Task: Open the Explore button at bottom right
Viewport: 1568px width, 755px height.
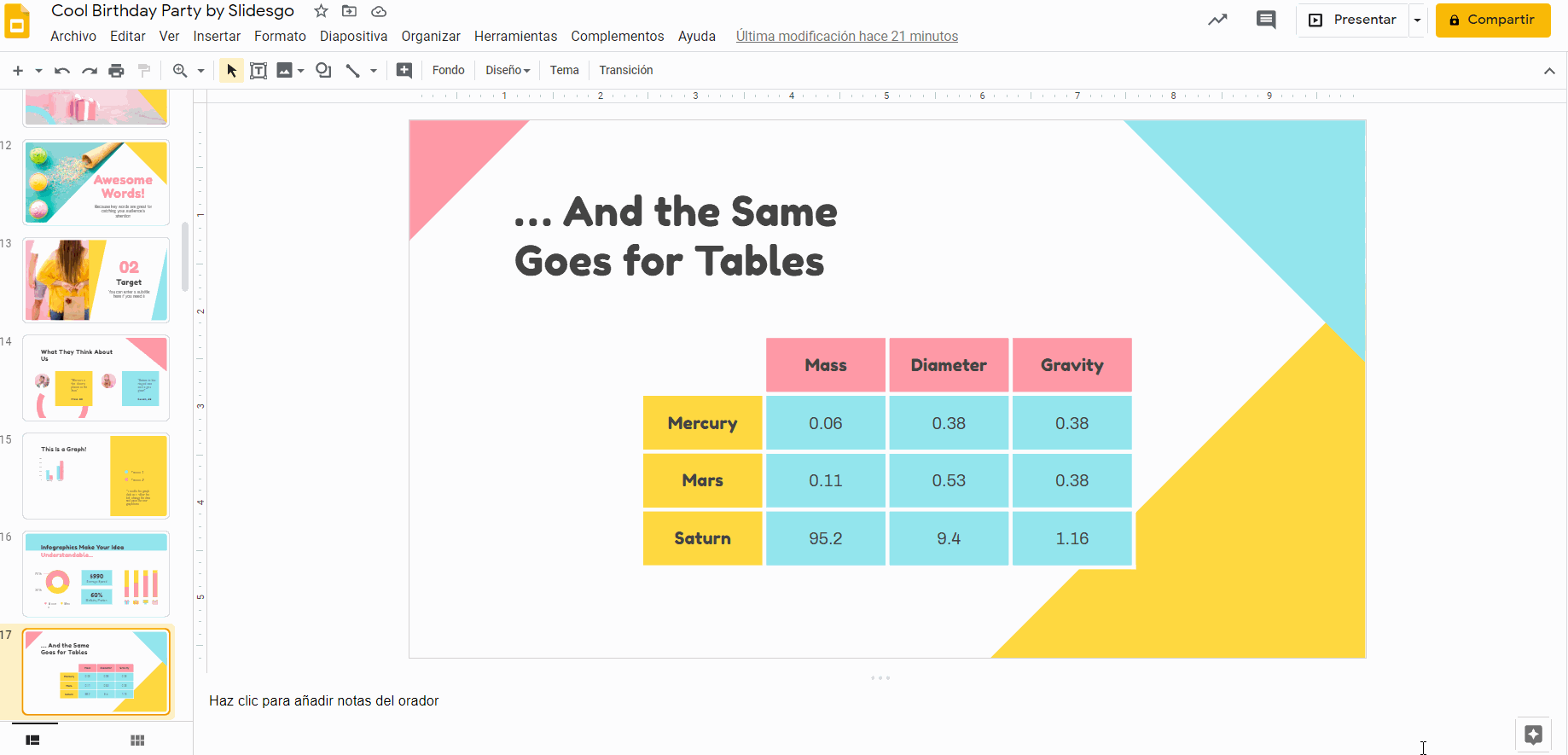Action: click(x=1533, y=735)
